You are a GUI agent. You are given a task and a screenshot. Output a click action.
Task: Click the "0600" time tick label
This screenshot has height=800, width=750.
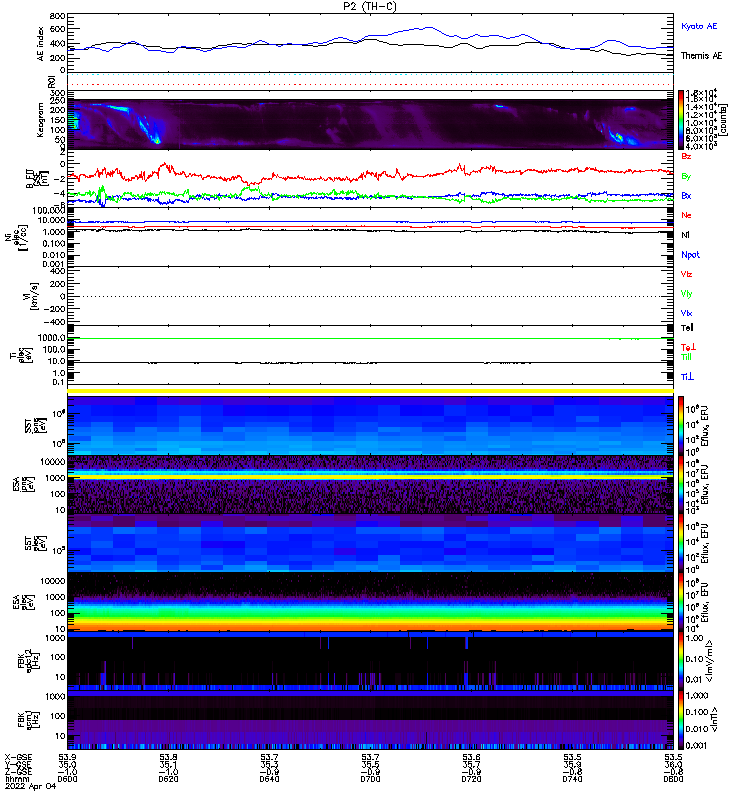(x=67, y=779)
